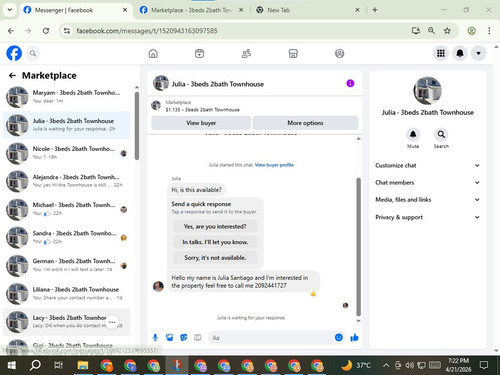Open the purple conversation information icon

[350, 83]
